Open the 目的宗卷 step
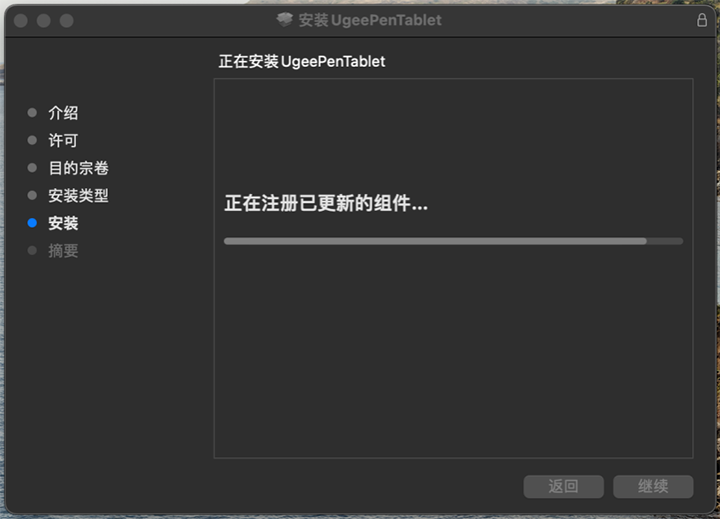Screen dimensions: 720x519 [79, 168]
